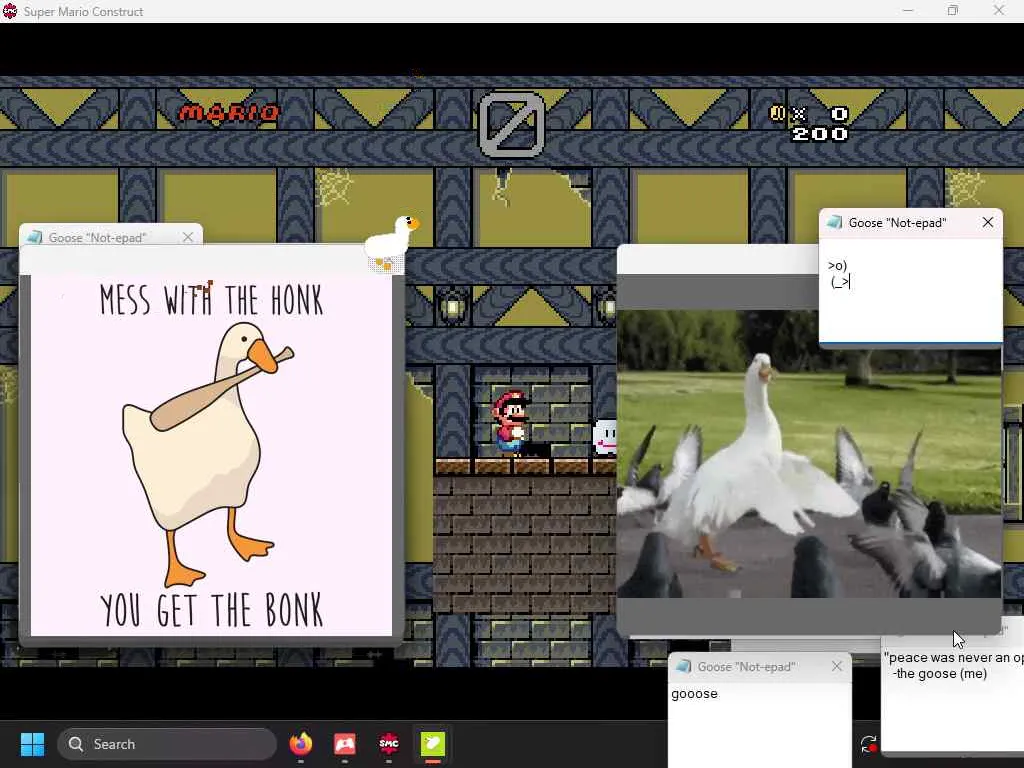1024x768 pixels.
Task: Open the red game controller taskbar app
Action: 345,743
